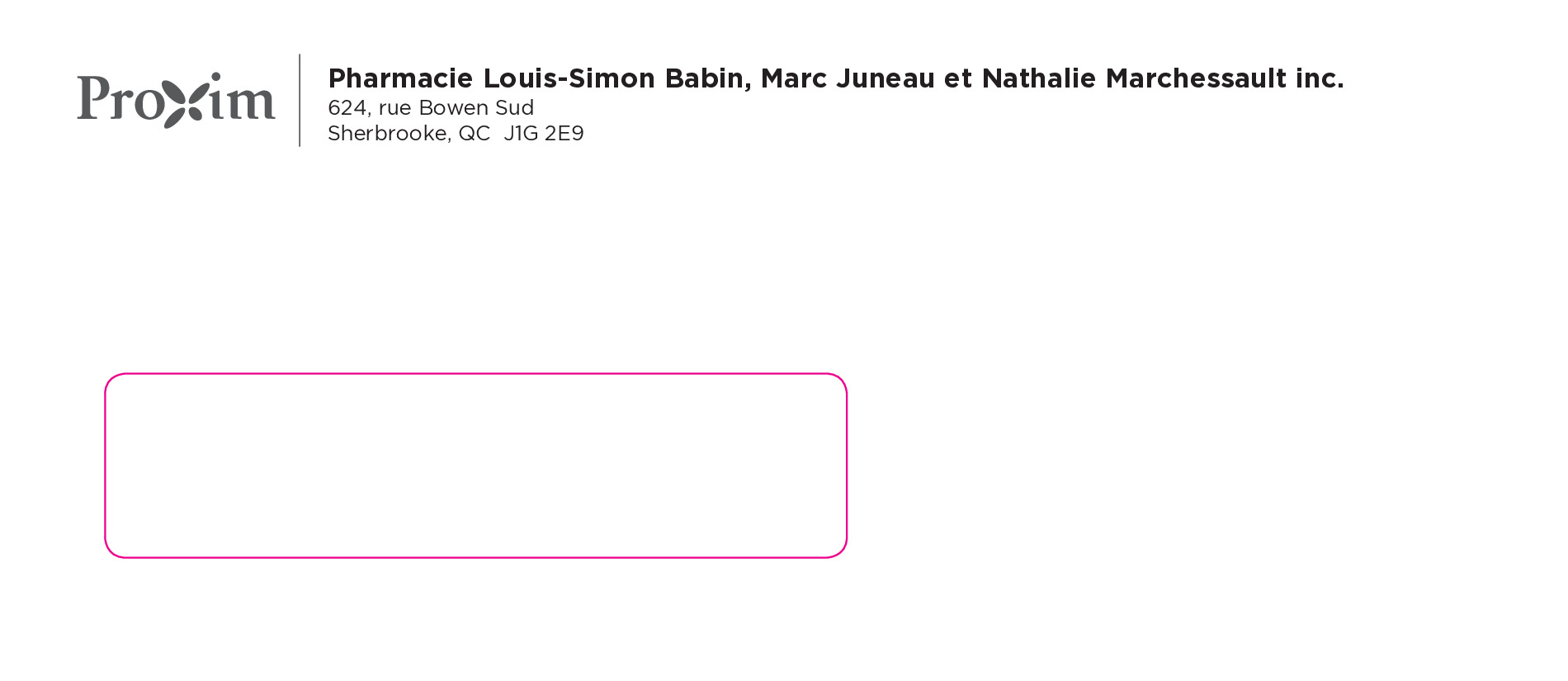Click the butterfly-shaped x in the logo
Image resolution: width=1568 pixels, height=681 pixels.
point(182,102)
